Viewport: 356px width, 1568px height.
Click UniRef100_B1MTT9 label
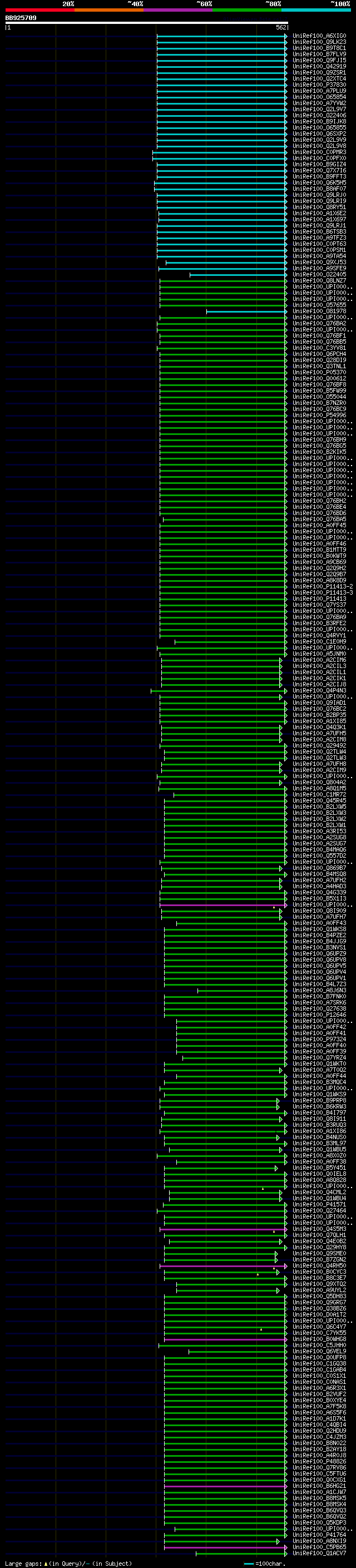(319, 550)
